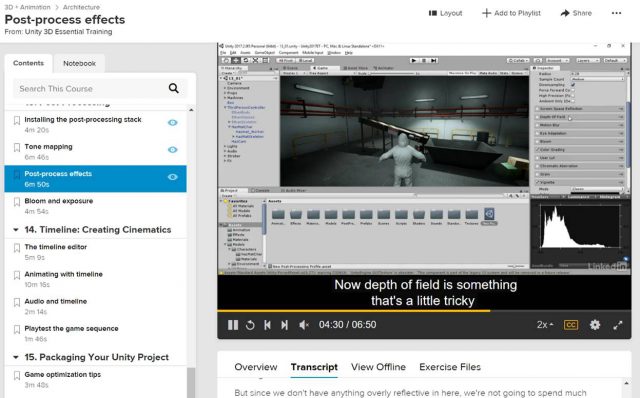The height and width of the screenshot is (398, 640).
Task: Toggle viewed eye for Installing post-processing stack
Action: (173, 122)
